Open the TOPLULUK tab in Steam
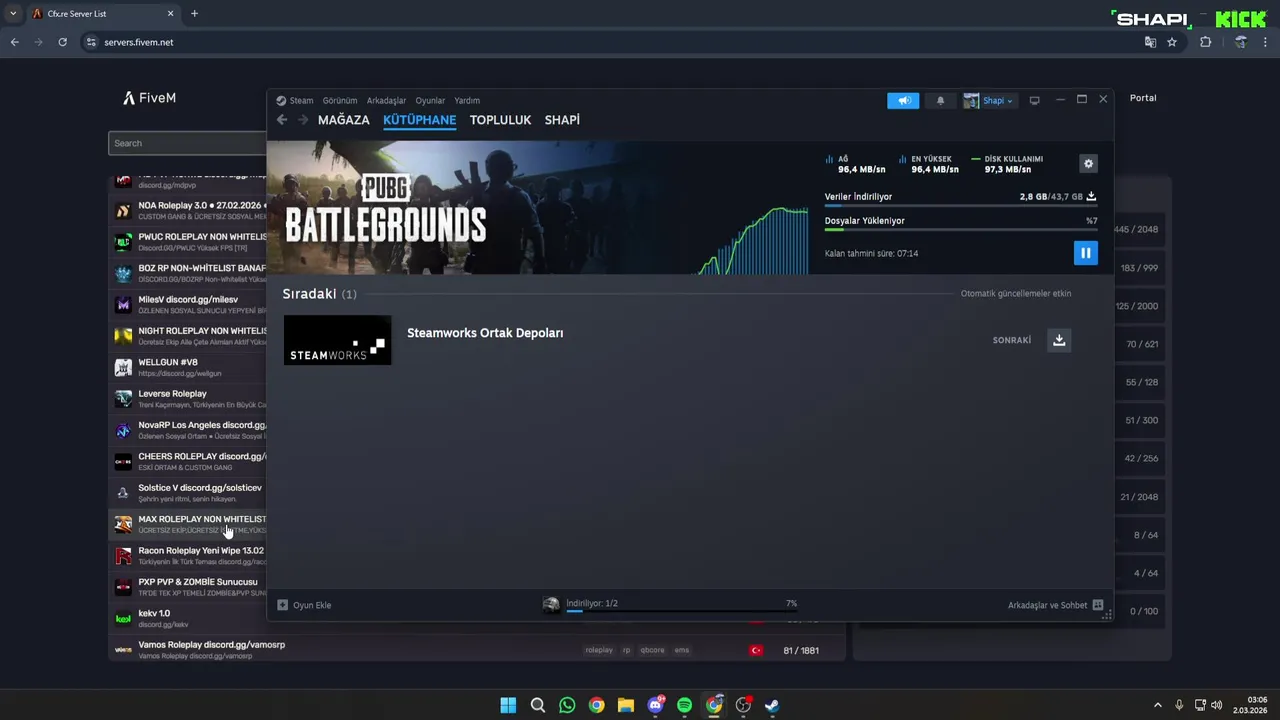Viewport: 1280px width, 720px height. point(500,120)
